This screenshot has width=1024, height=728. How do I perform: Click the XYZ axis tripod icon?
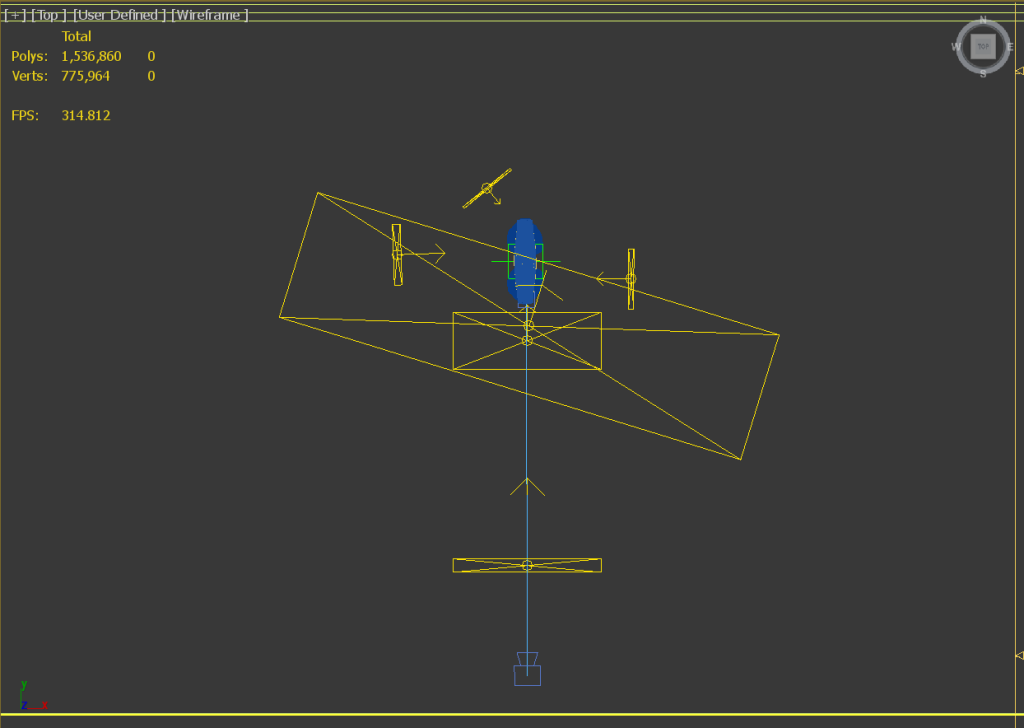click(x=33, y=696)
